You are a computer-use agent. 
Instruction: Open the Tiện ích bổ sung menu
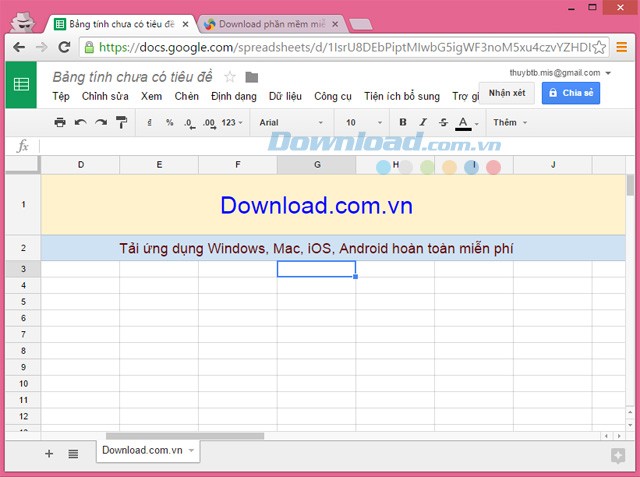[x=402, y=96]
